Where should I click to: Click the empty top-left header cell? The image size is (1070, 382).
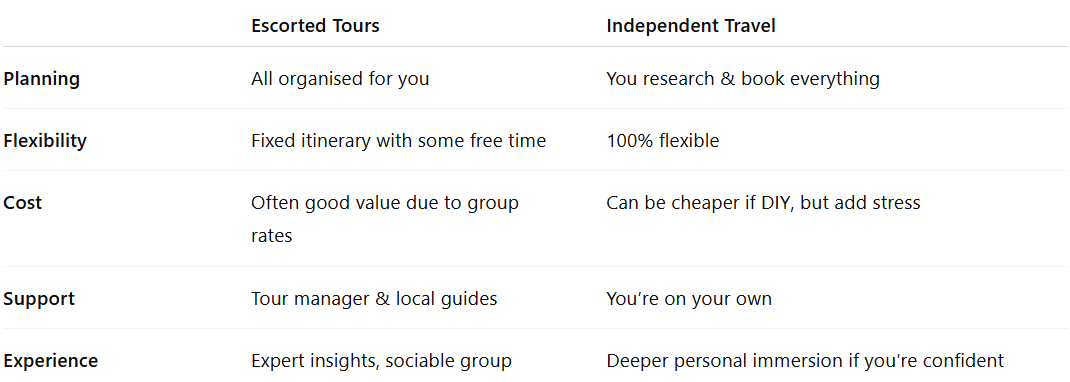tap(123, 26)
